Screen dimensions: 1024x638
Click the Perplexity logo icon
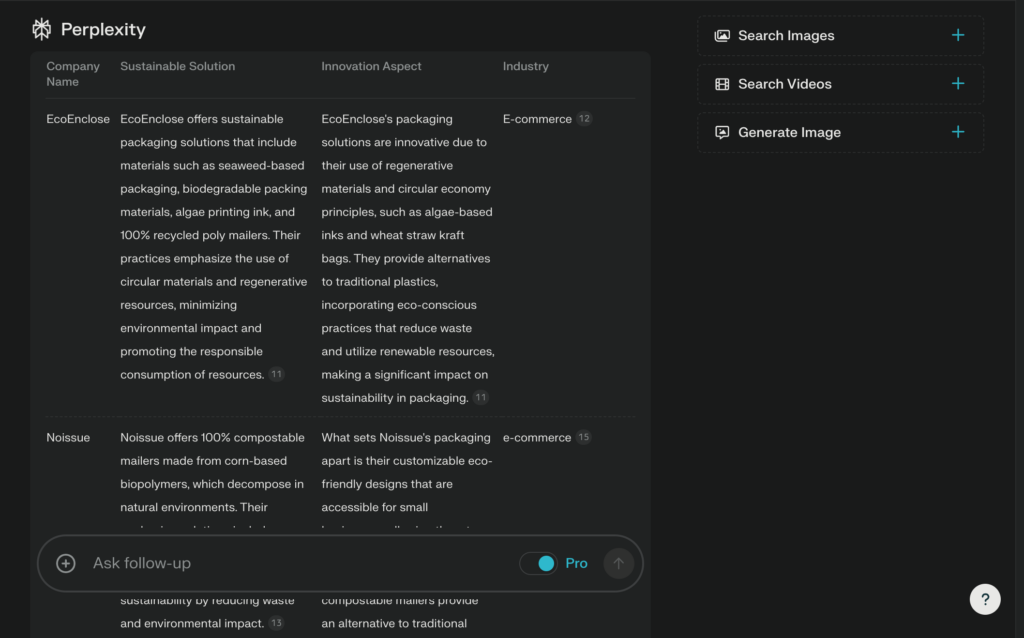coord(42,30)
